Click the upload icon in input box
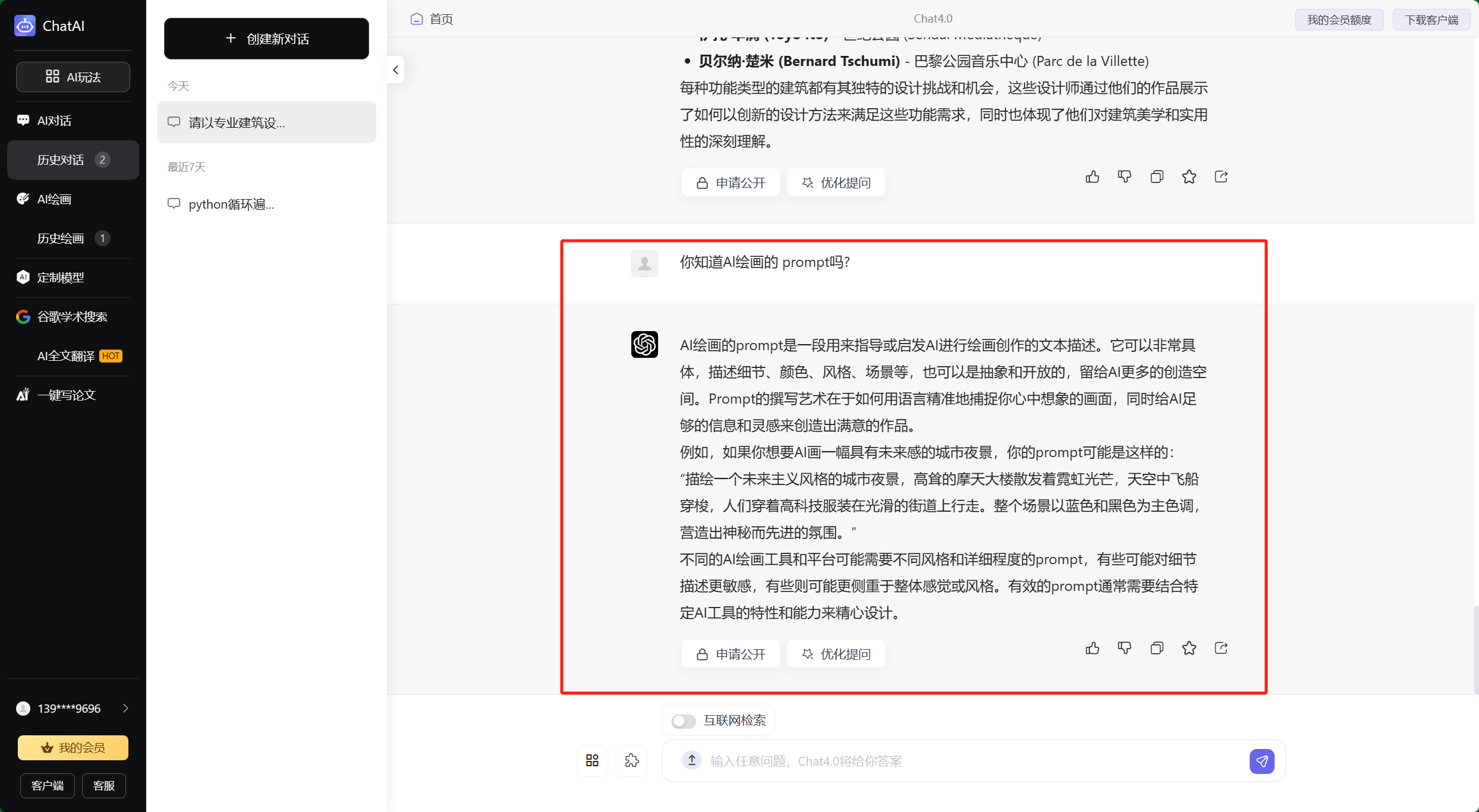The width and height of the screenshot is (1479, 812). [692, 760]
